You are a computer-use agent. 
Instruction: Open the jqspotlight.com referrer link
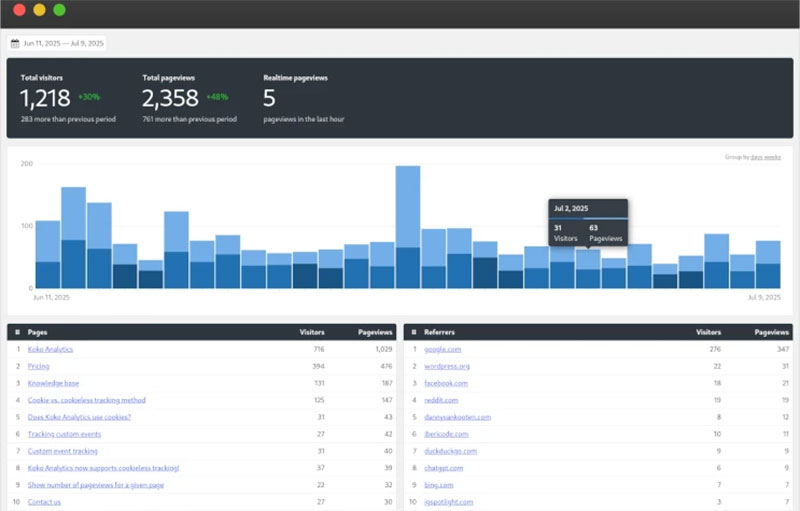[448, 502]
